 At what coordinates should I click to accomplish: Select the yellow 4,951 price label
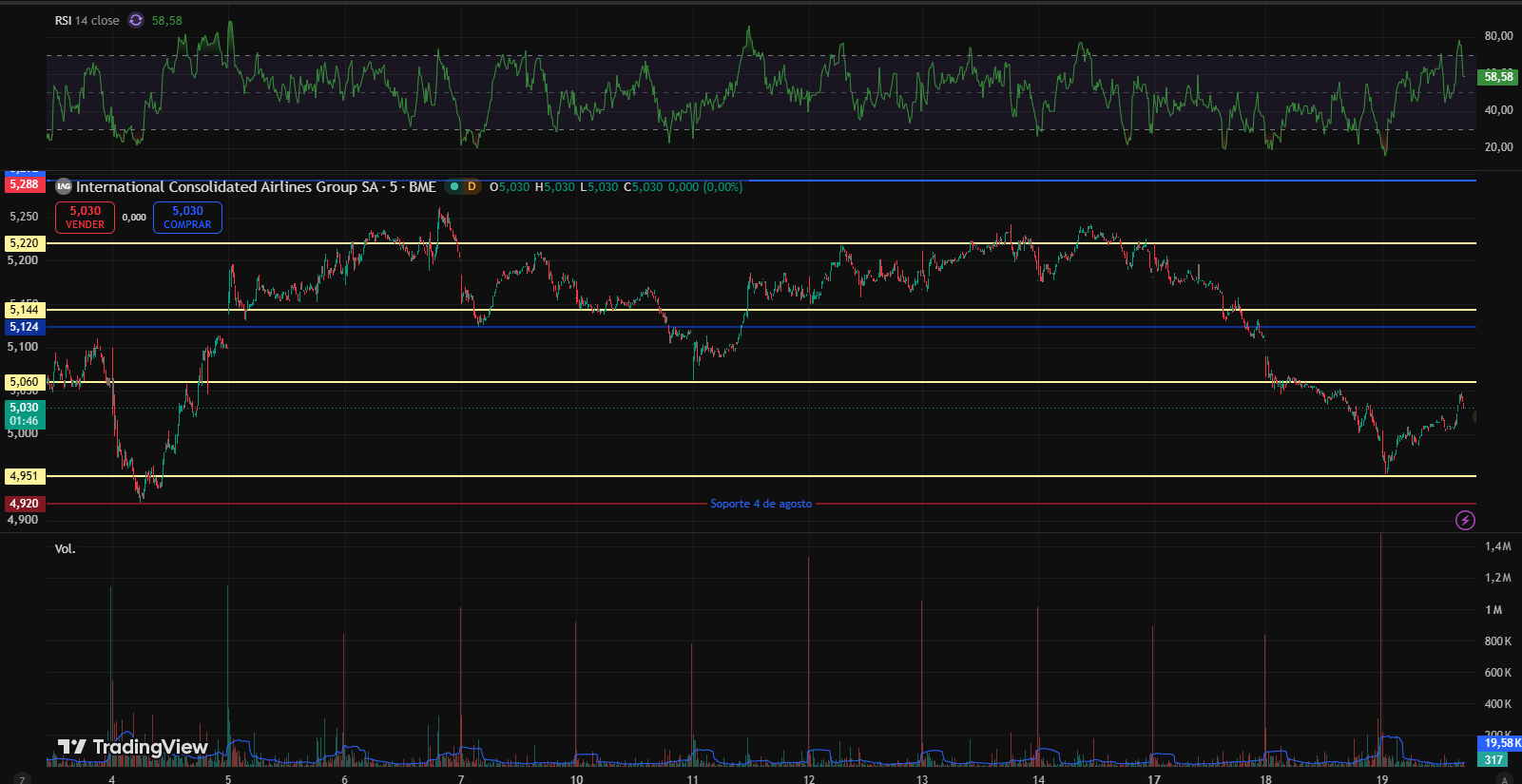point(24,476)
